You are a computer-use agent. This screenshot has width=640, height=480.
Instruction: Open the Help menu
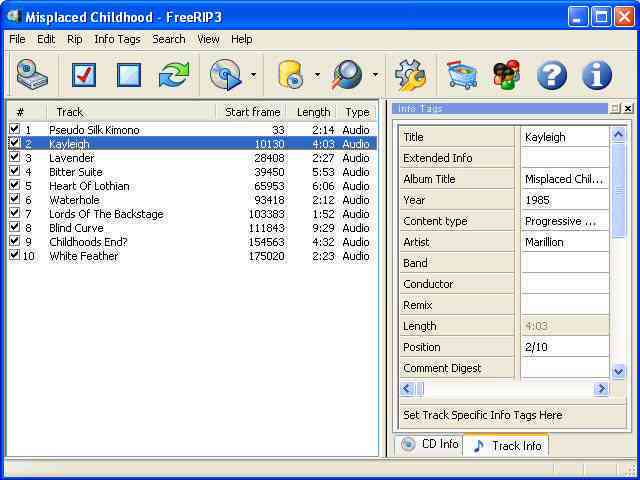[x=242, y=39]
